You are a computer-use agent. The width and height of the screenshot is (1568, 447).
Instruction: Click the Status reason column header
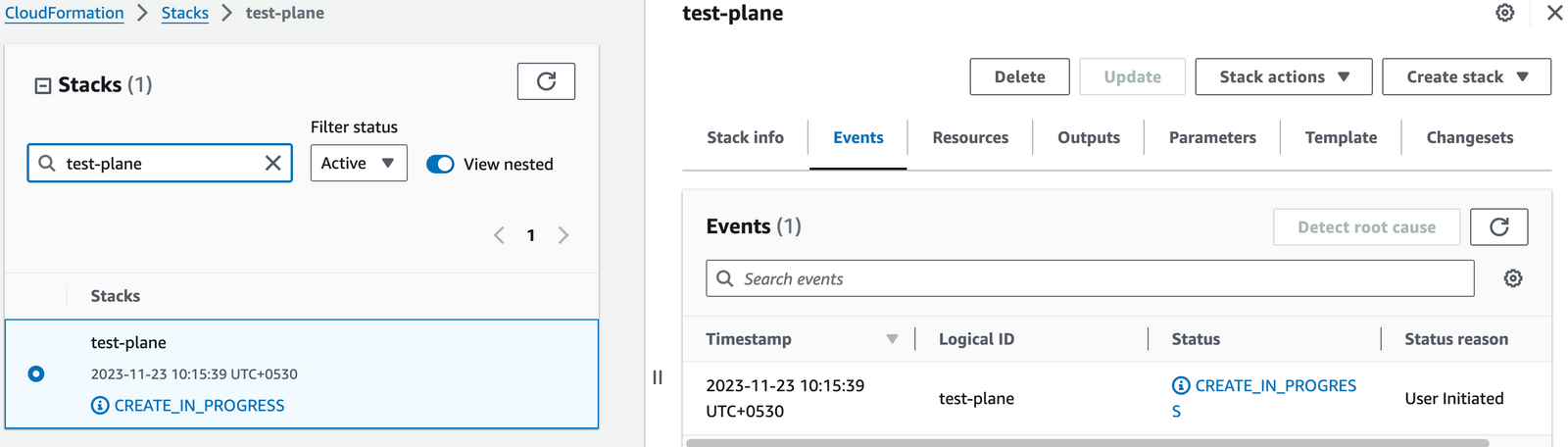click(x=1456, y=339)
